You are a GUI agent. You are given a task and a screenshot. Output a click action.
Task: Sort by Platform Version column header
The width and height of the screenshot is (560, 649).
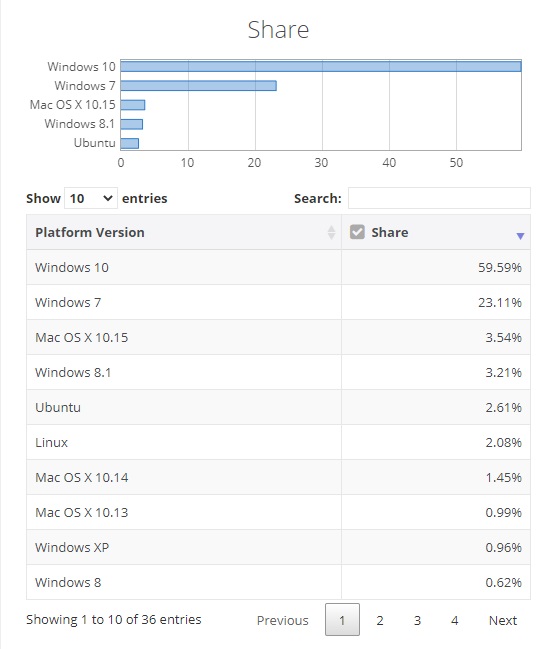(x=184, y=232)
